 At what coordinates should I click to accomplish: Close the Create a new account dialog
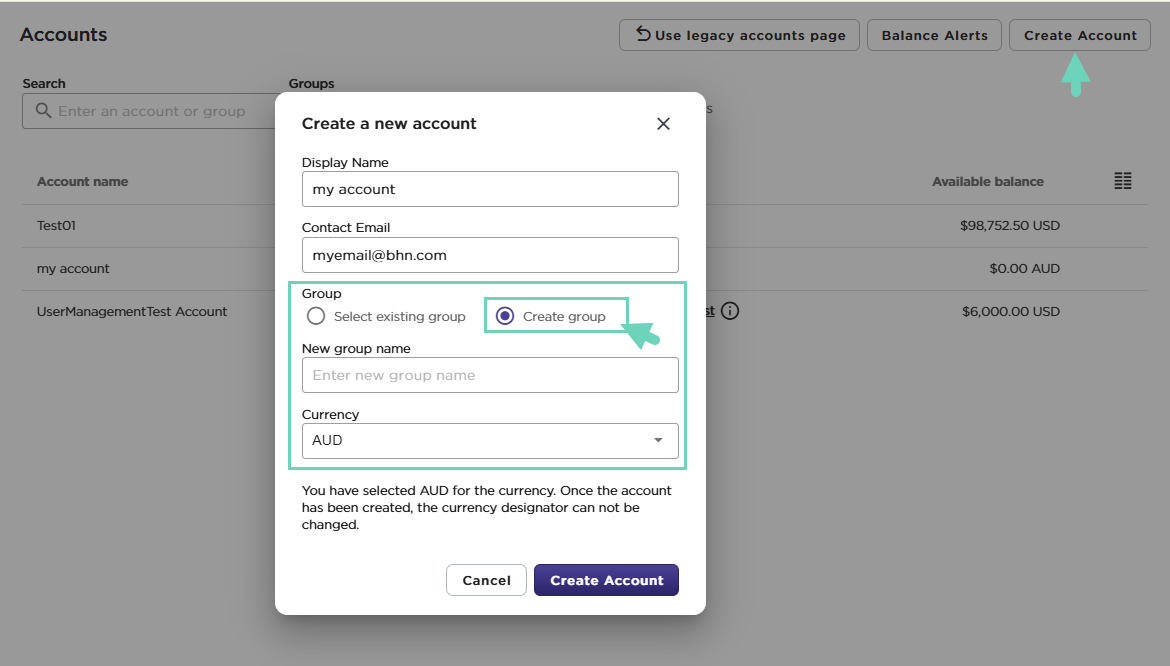[x=662, y=124]
